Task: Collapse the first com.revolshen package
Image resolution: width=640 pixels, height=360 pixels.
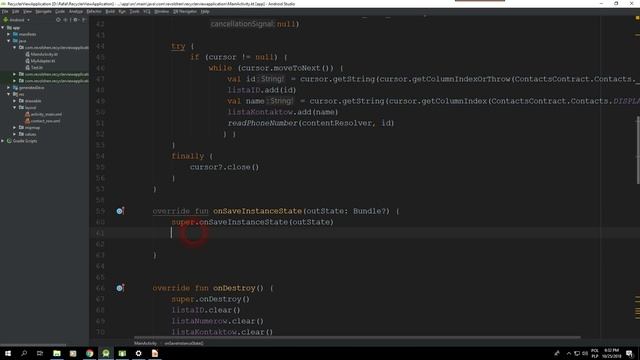Action: [x=15, y=47]
